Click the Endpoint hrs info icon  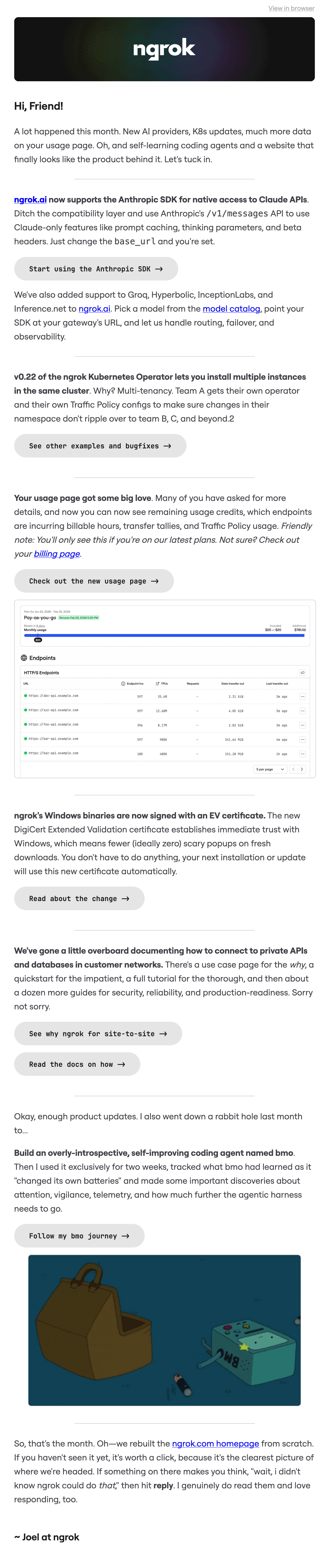(x=123, y=684)
